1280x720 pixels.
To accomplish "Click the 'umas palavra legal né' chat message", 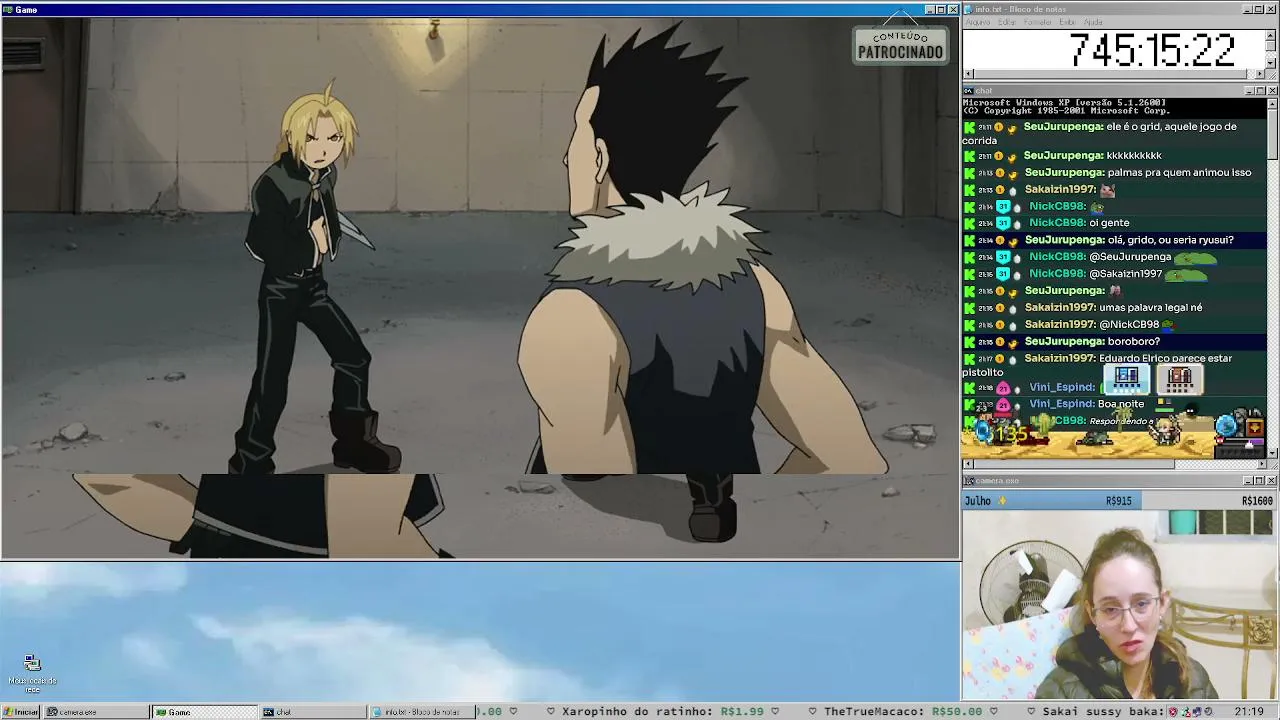I will tap(1151, 307).
